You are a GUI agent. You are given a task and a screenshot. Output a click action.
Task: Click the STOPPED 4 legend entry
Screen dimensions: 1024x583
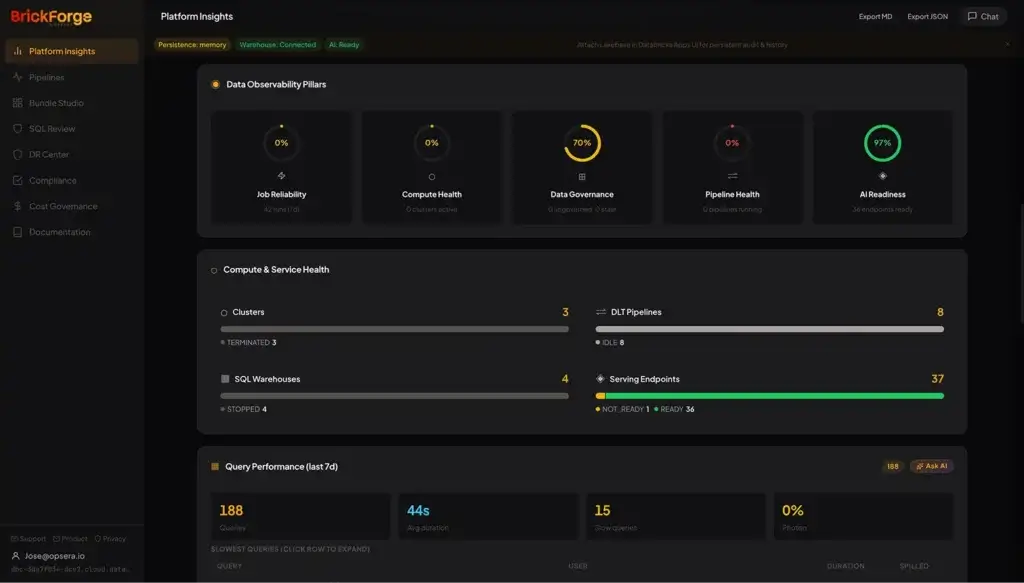click(244, 409)
